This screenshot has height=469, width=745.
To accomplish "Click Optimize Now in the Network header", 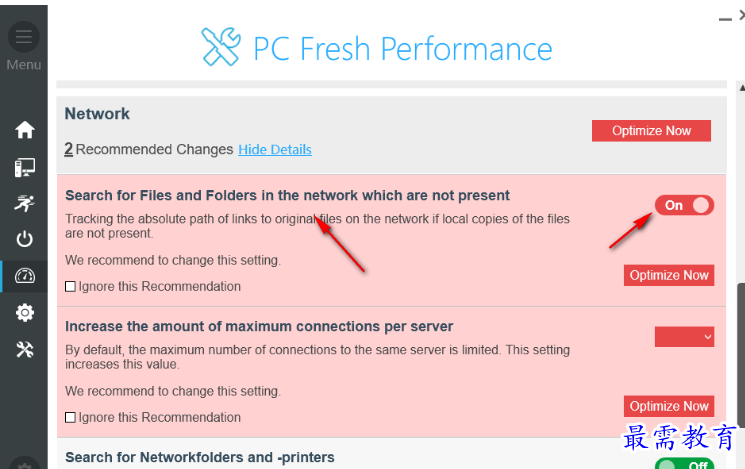I will point(651,131).
